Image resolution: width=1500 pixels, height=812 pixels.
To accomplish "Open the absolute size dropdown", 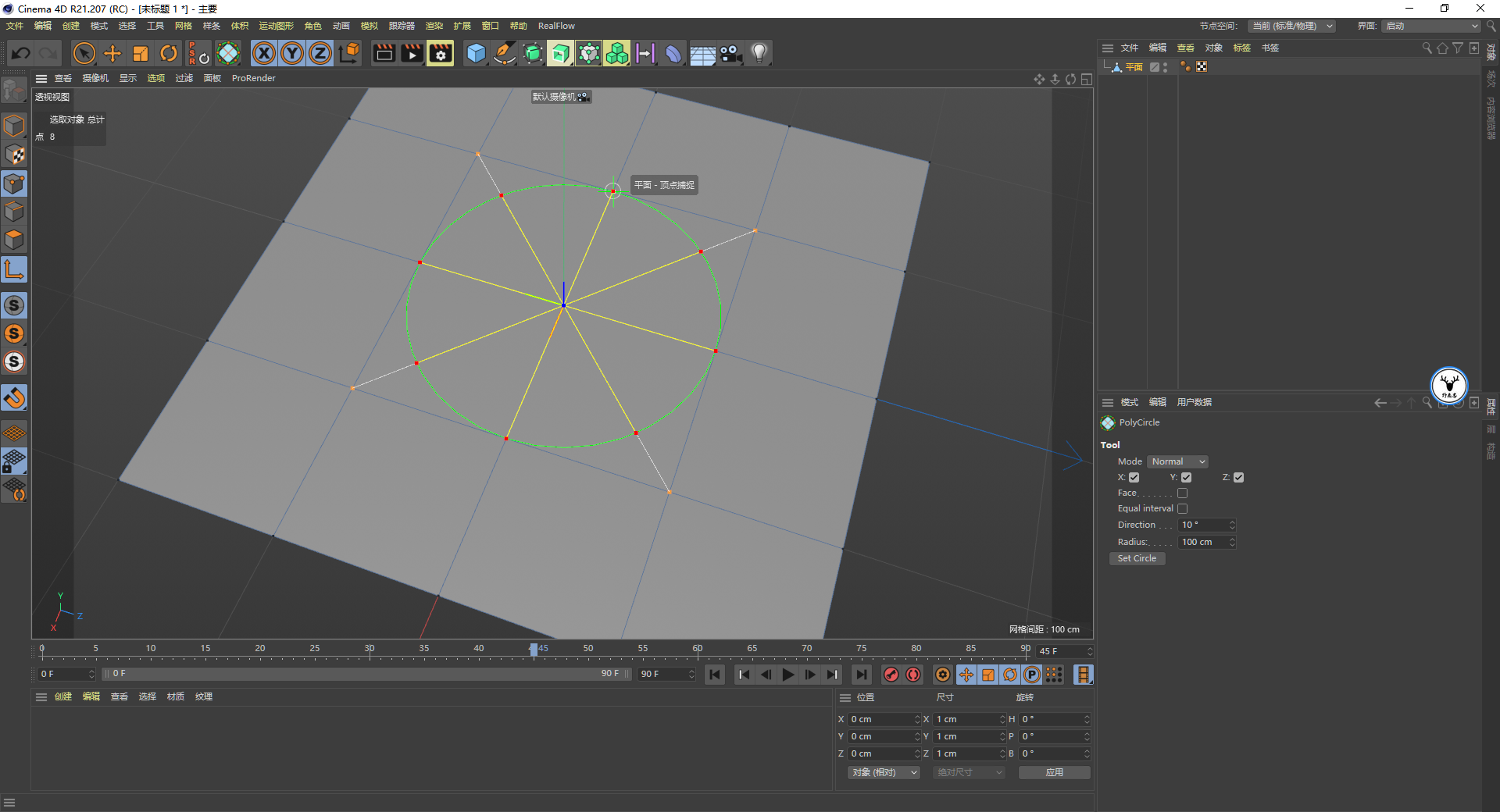I will pyautogui.click(x=968, y=772).
